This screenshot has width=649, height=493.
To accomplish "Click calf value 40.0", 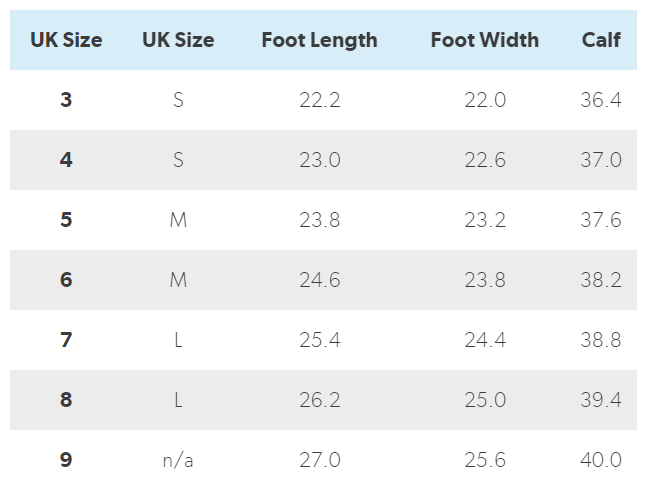I will click(601, 460).
